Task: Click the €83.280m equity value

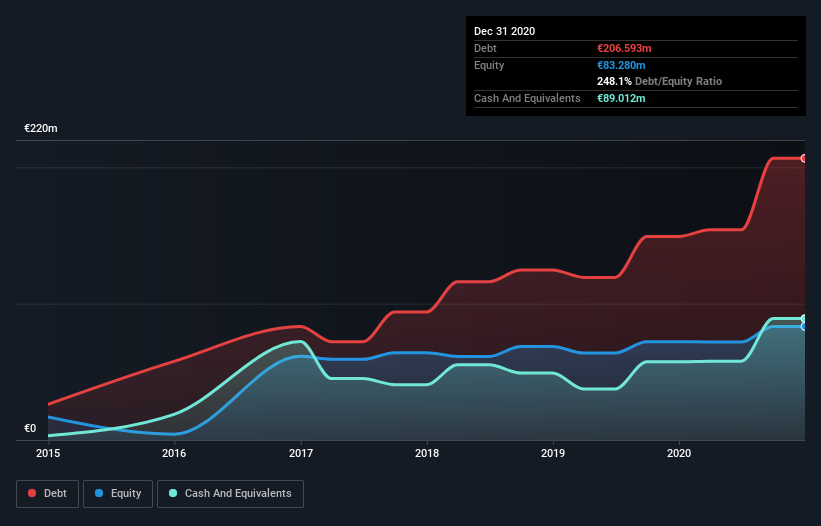Action: 621,65
